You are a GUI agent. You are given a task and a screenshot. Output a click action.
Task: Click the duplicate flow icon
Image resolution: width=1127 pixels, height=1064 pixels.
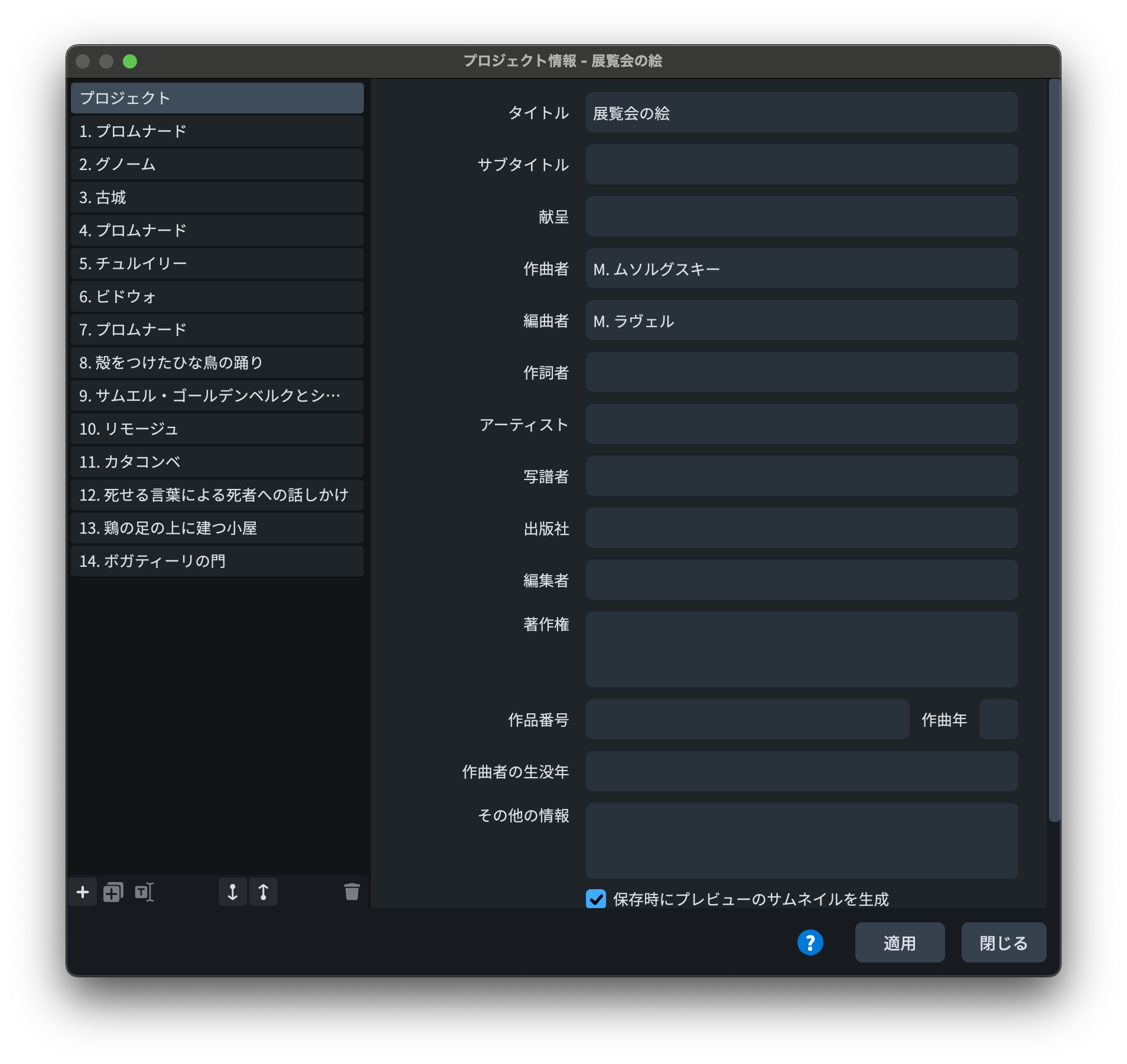pyautogui.click(x=113, y=892)
